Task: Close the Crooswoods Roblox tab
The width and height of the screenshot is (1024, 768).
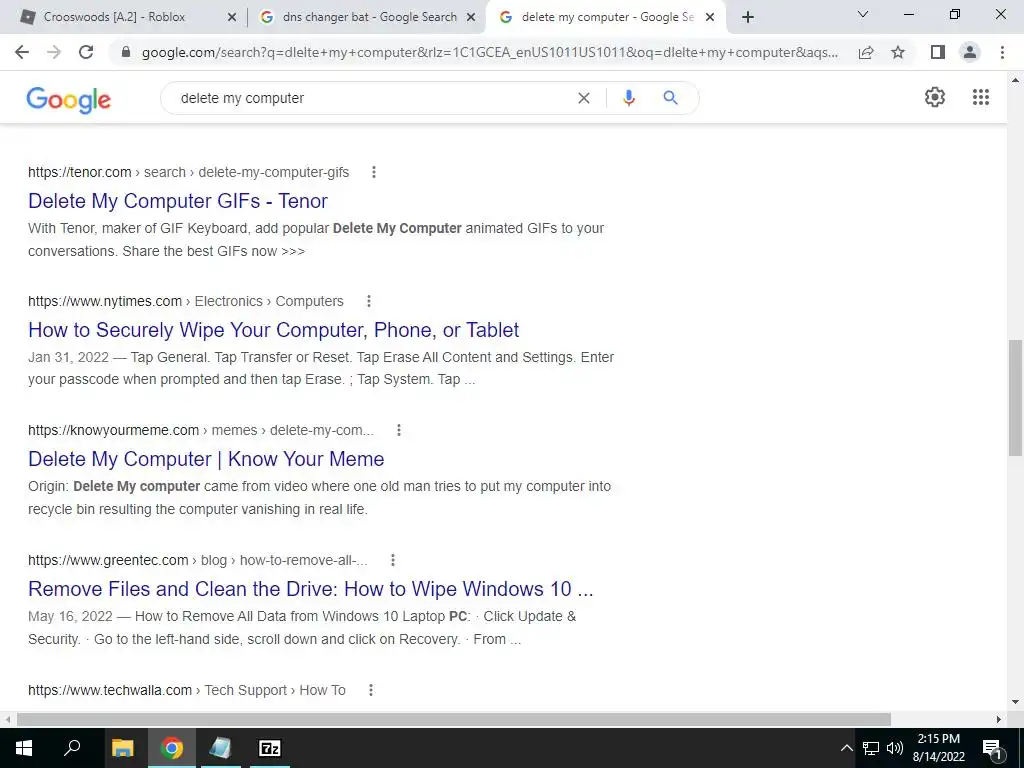Action: click(231, 18)
